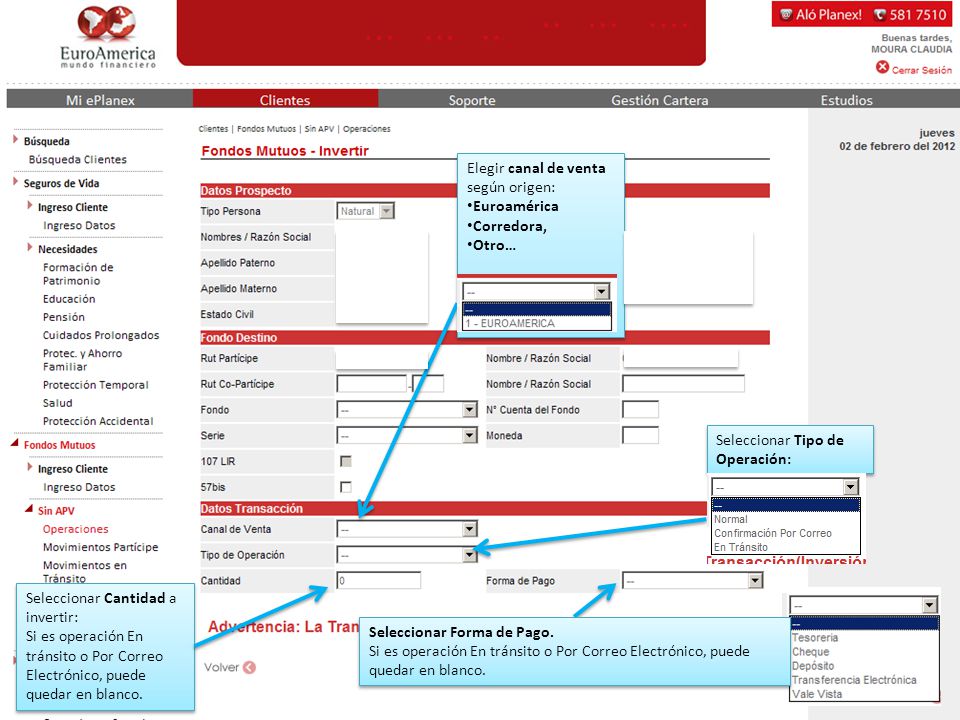Click the Educación sidebar link

click(x=69, y=299)
